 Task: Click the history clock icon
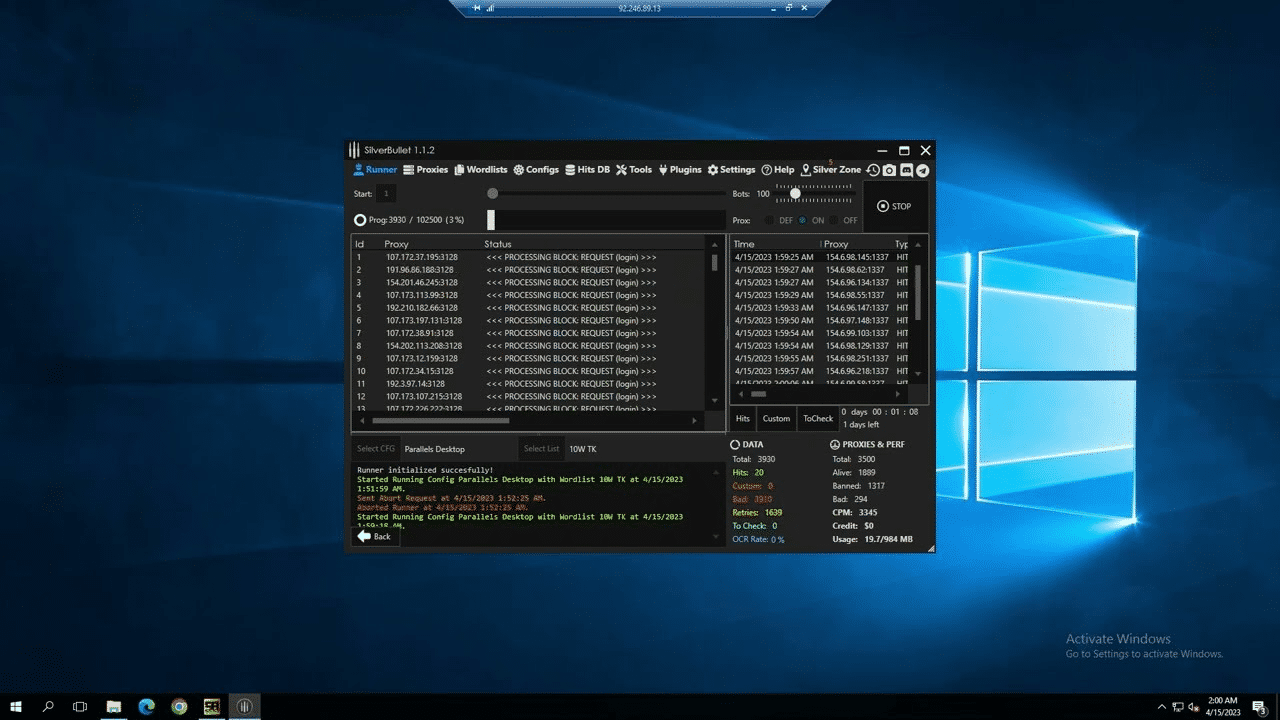(873, 170)
